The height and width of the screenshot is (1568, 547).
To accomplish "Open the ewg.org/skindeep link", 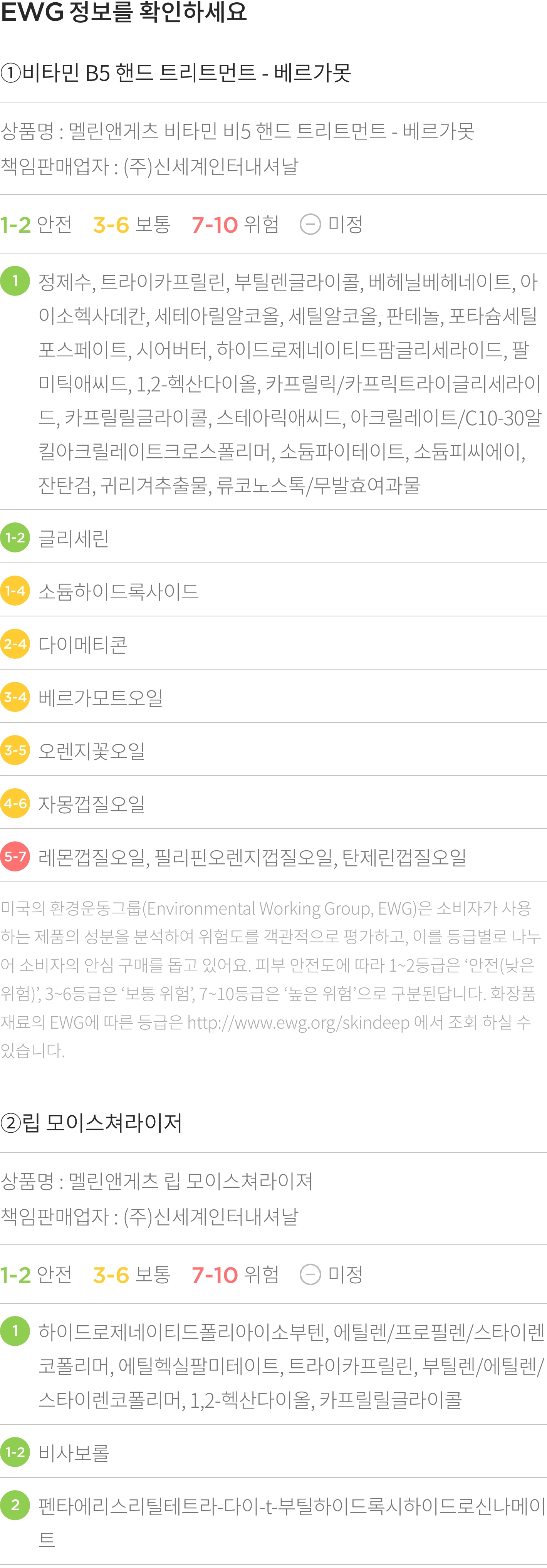I will click(298, 1022).
